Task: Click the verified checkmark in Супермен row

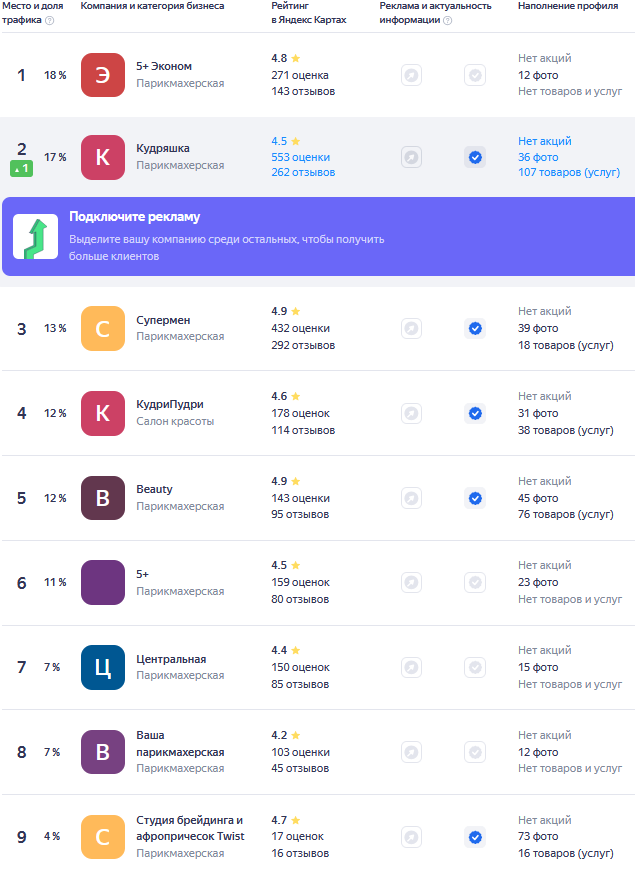Action: 475,328
